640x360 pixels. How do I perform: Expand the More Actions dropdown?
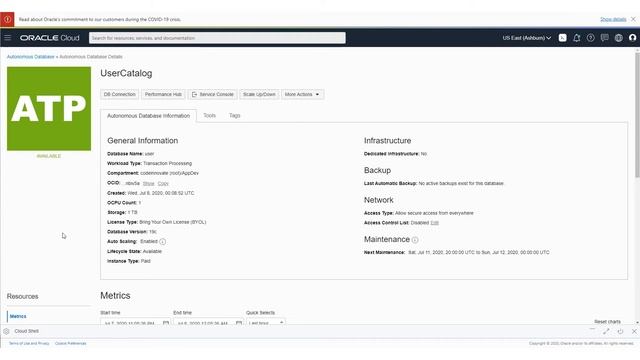302,94
